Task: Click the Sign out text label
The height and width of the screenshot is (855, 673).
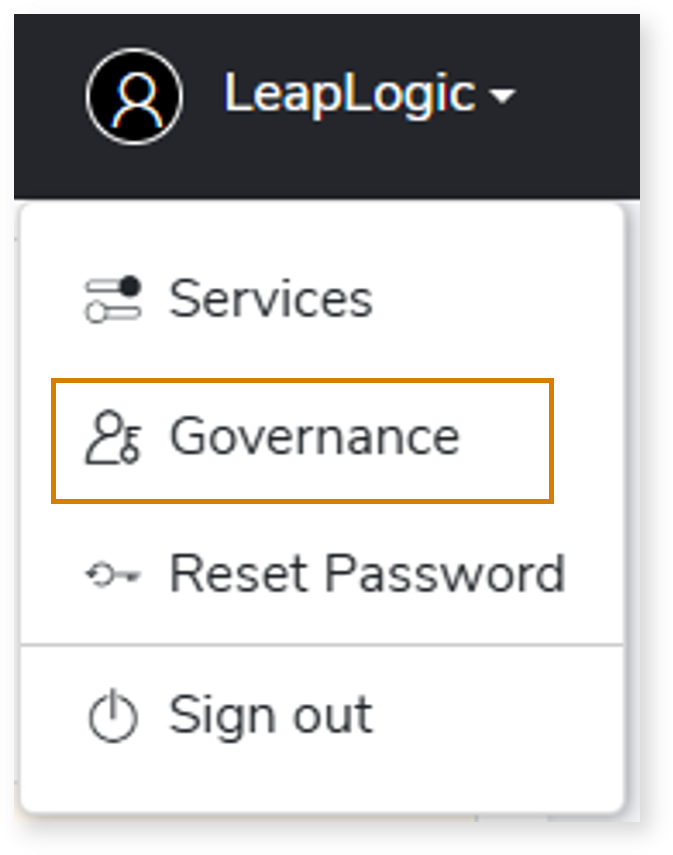Action: tap(270, 716)
